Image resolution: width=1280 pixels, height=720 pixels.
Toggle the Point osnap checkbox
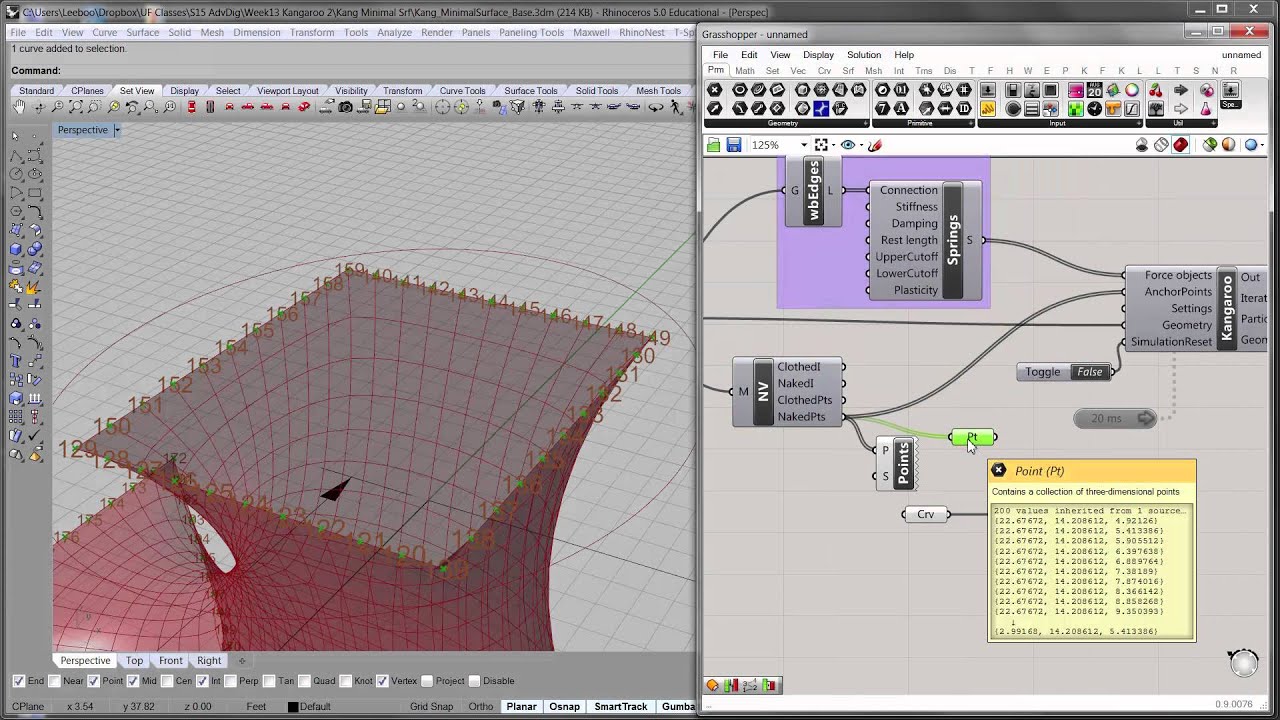coord(93,681)
